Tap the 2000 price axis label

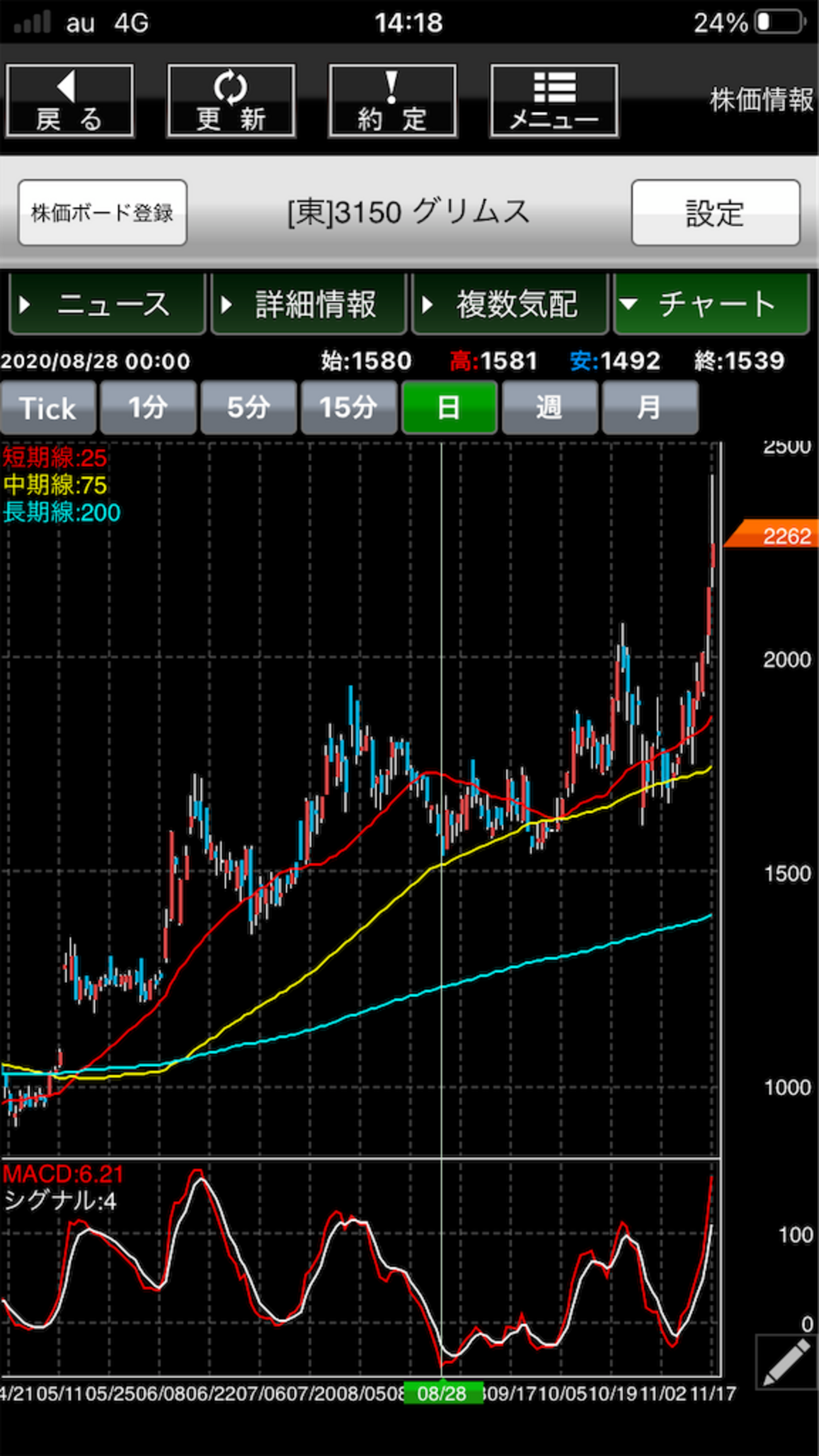pyautogui.click(x=787, y=660)
